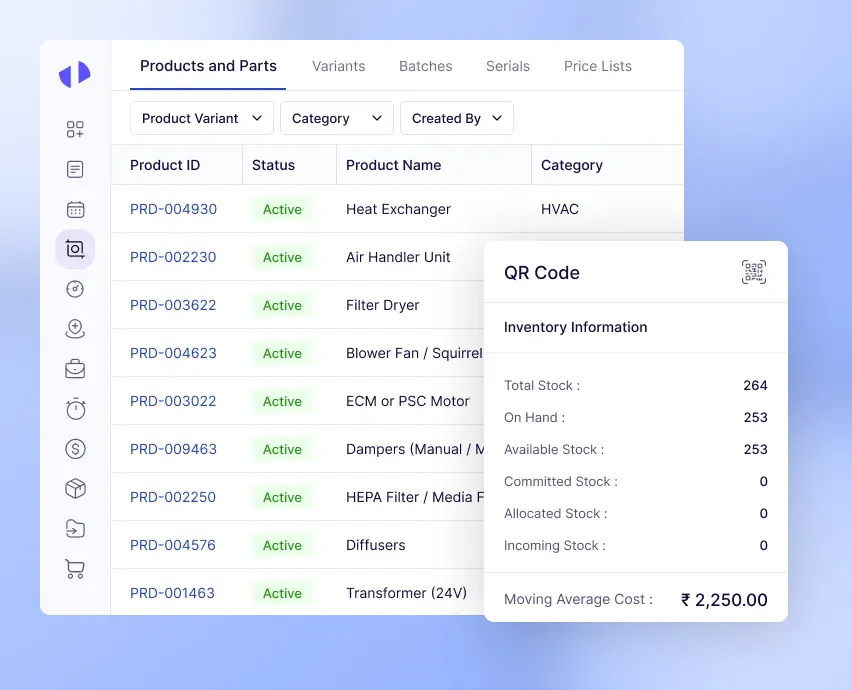
Task: Open product link PRD-002230
Action: [173, 257]
